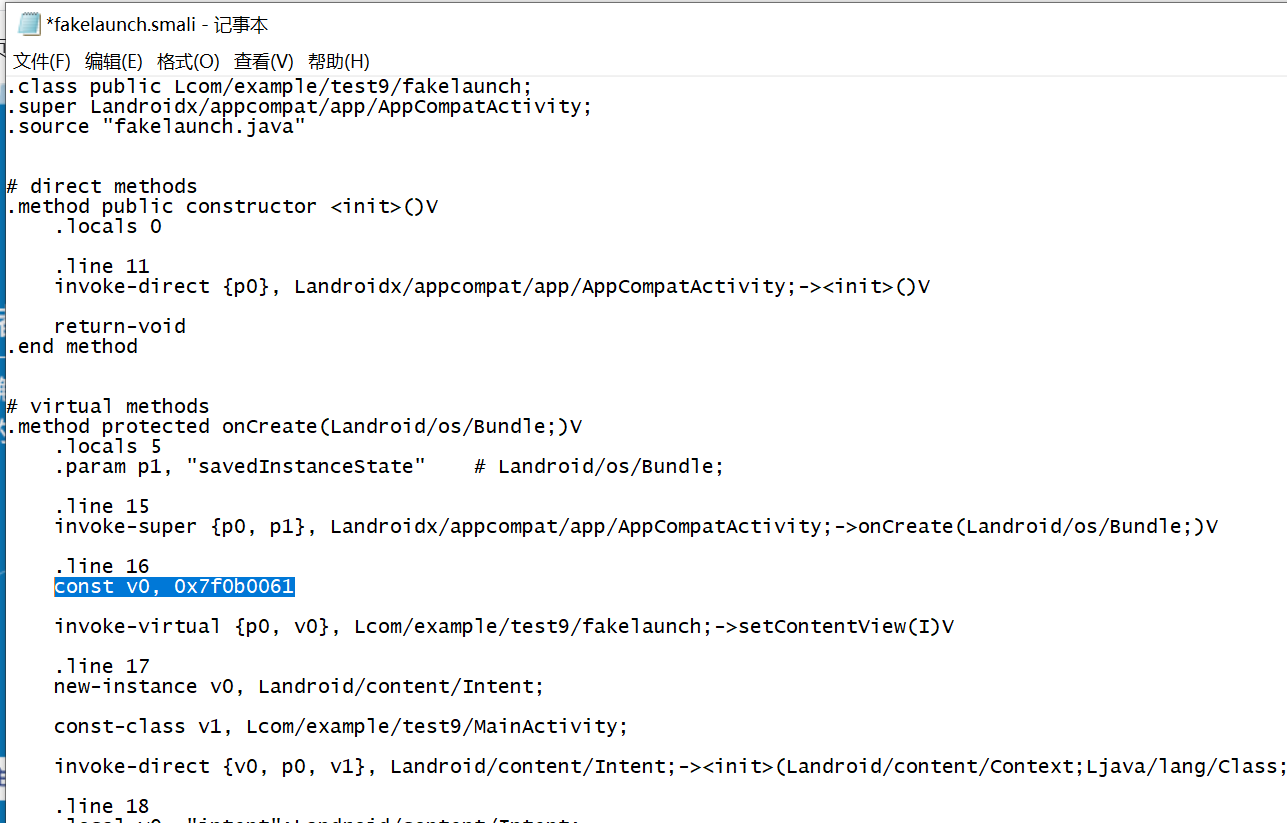Image resolution: width=1287 pixels, height=823 pixels.
Task: Click the Notepad icon in title bar
Action: [30, 24]
